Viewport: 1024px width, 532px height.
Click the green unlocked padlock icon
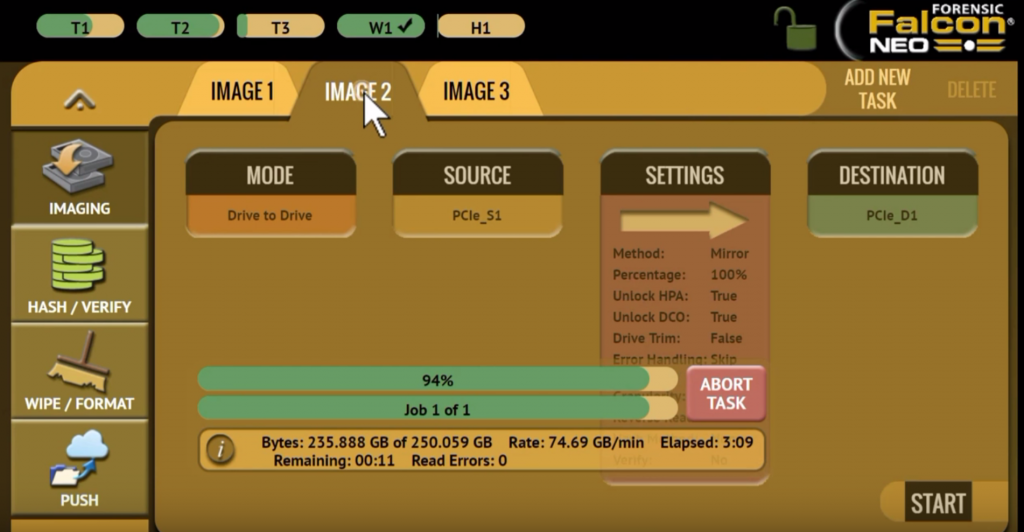click(x=797, y=28)
